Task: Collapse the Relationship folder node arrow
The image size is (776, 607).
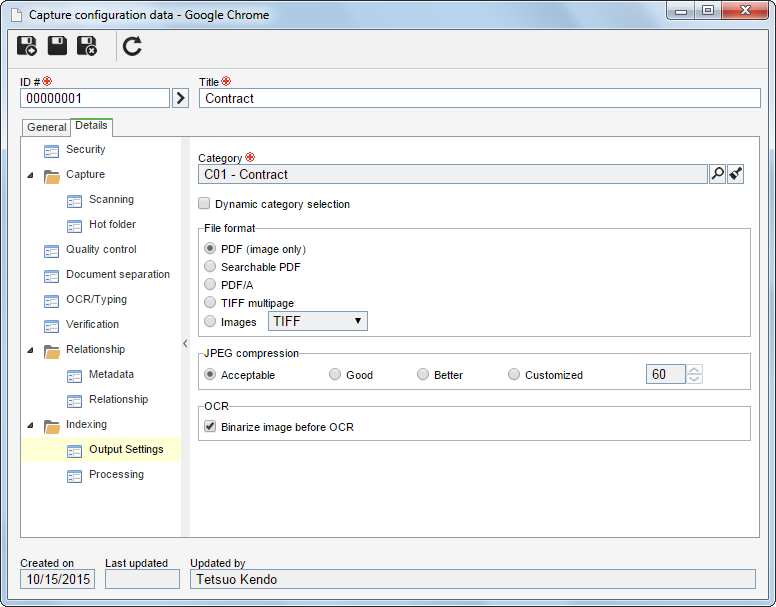Action: click(x=31, y=350)
